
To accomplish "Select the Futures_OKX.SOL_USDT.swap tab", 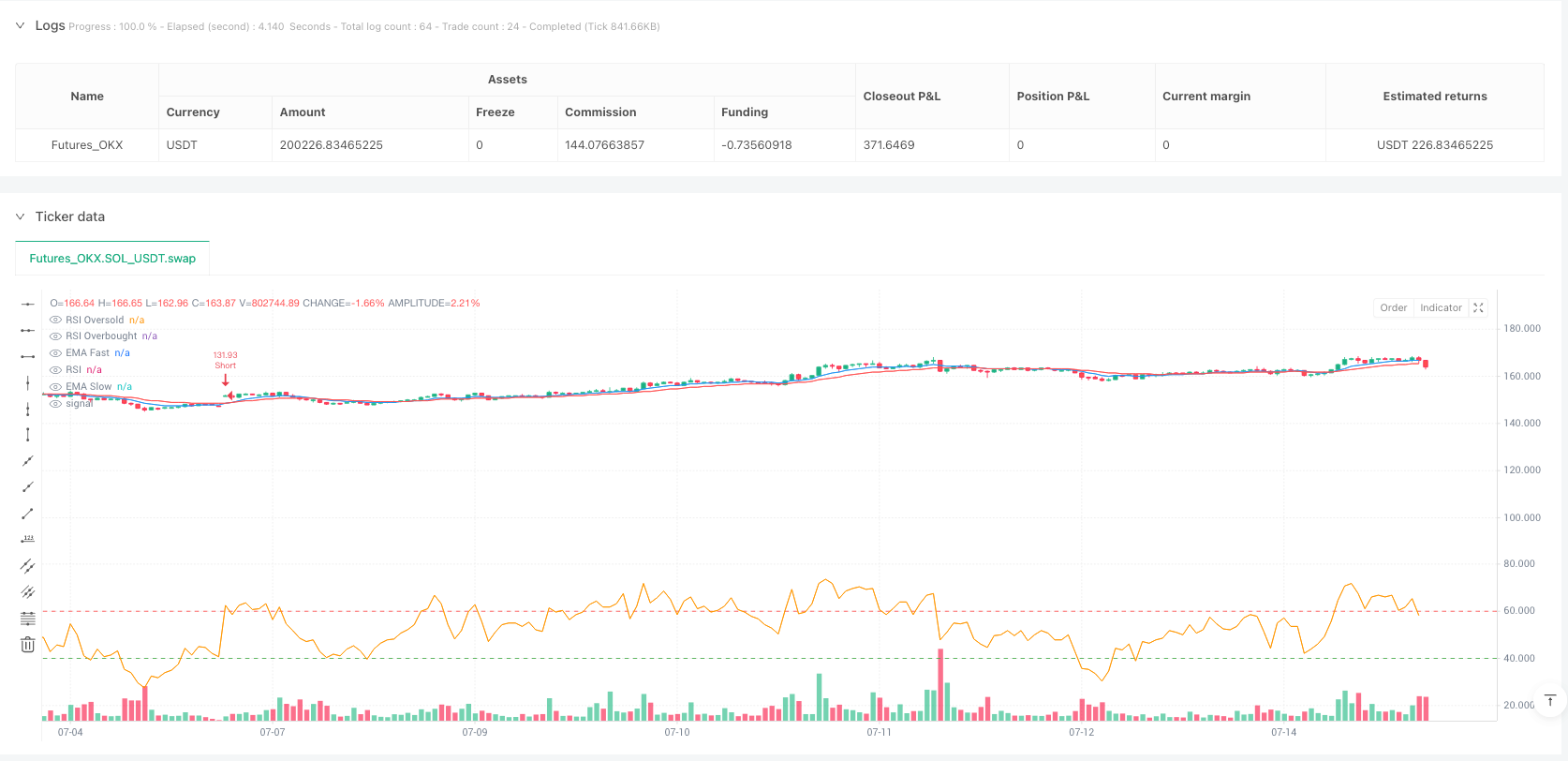I will (112, 259).
